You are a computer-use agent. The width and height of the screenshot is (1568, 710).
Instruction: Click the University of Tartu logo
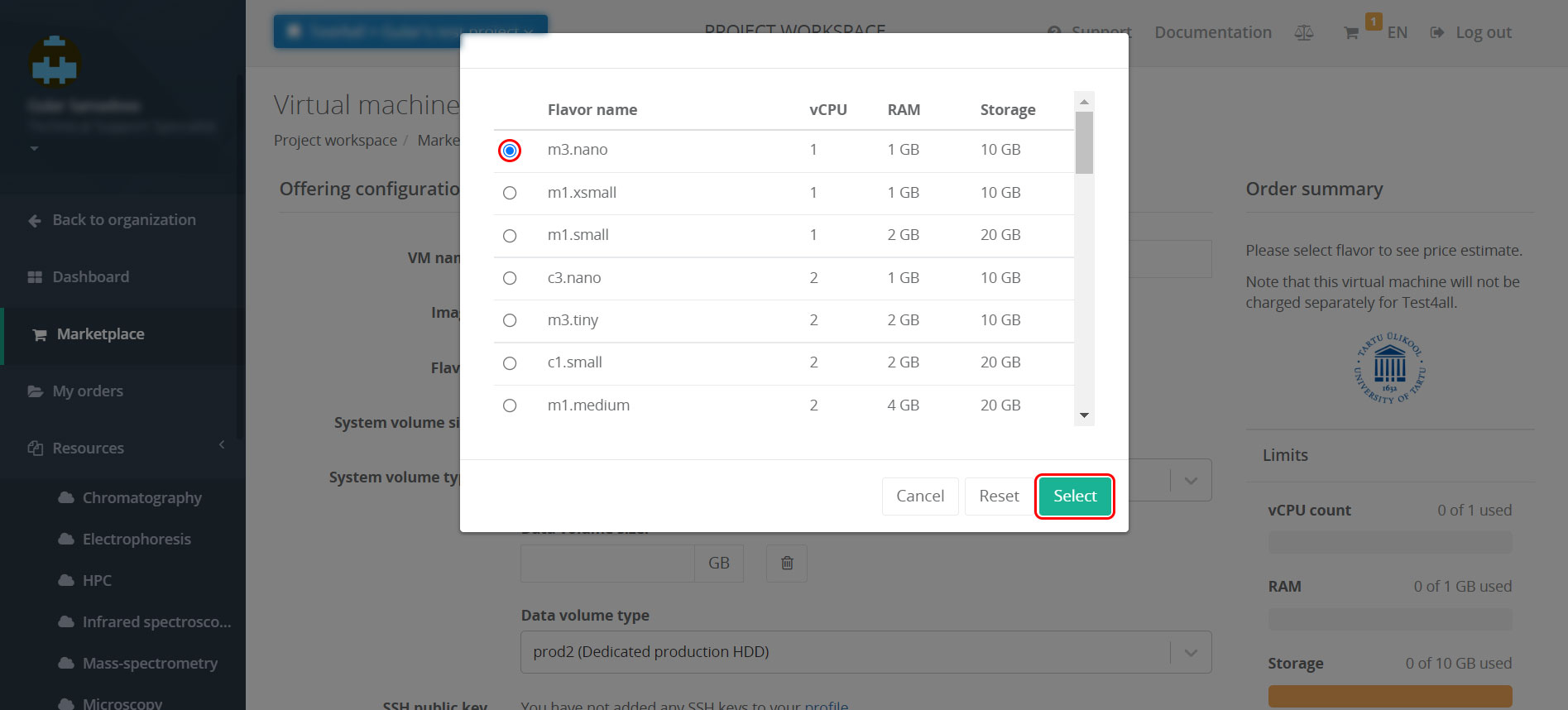(x=1390, y=368)
